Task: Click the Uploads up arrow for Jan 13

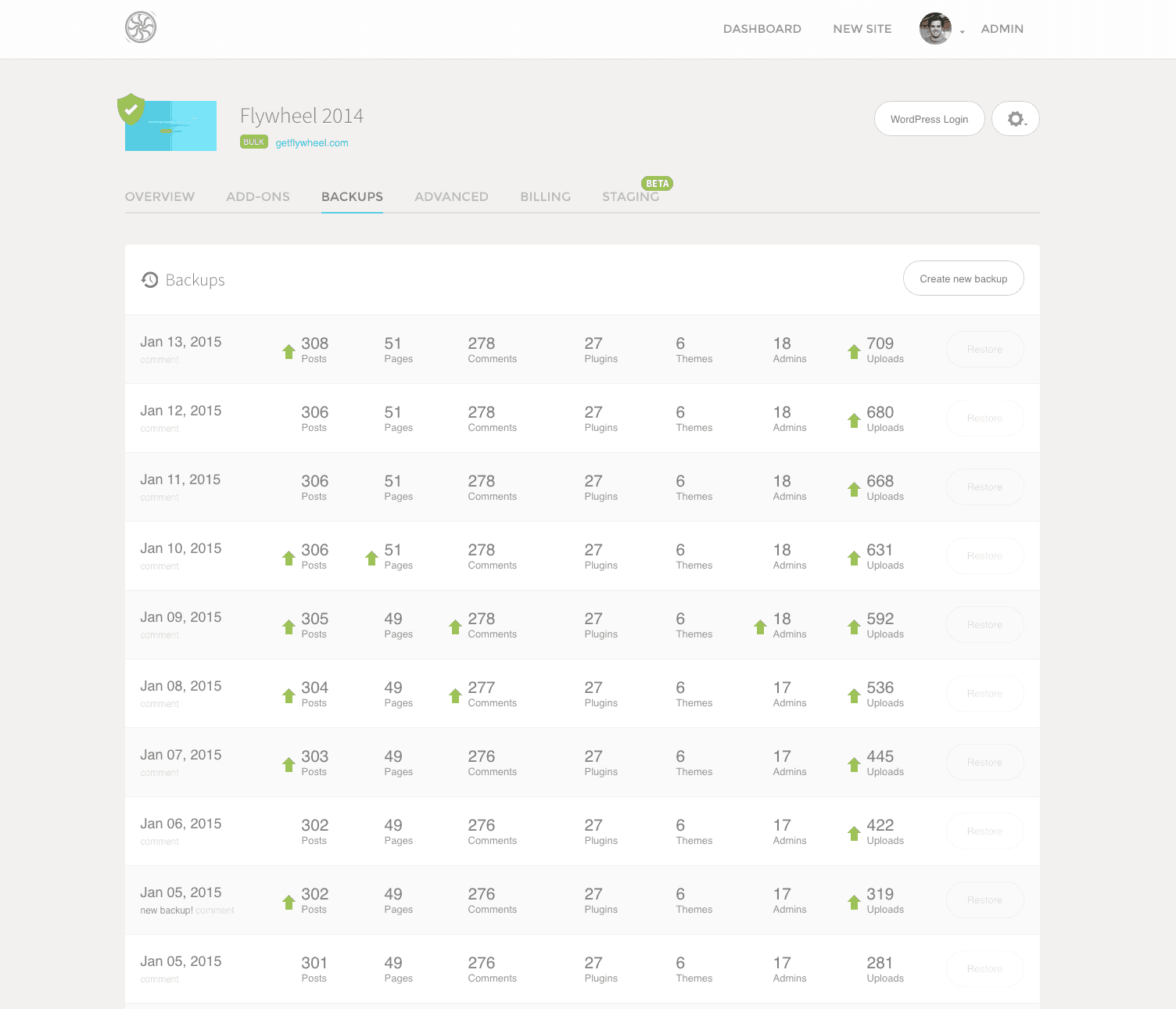Action: point(854,351)
